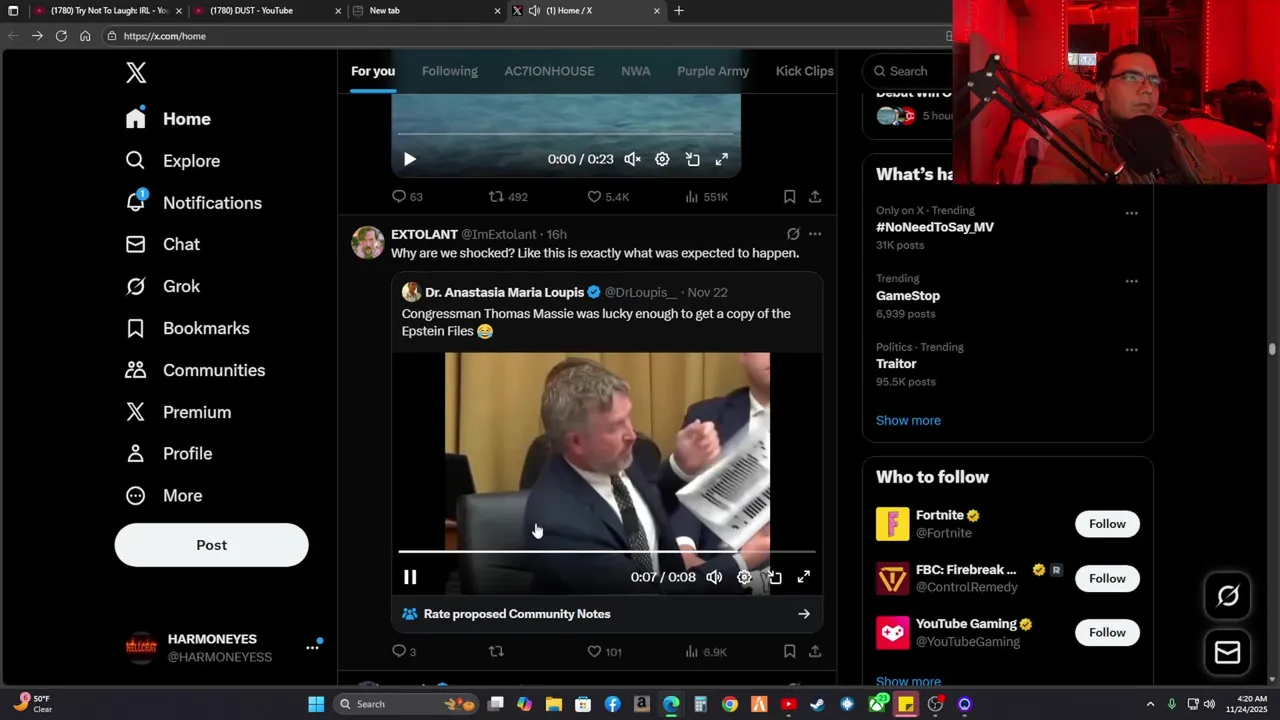Open #NoNeedToSay_MV trend
The image size is (1280, 720).
[935, 227]
